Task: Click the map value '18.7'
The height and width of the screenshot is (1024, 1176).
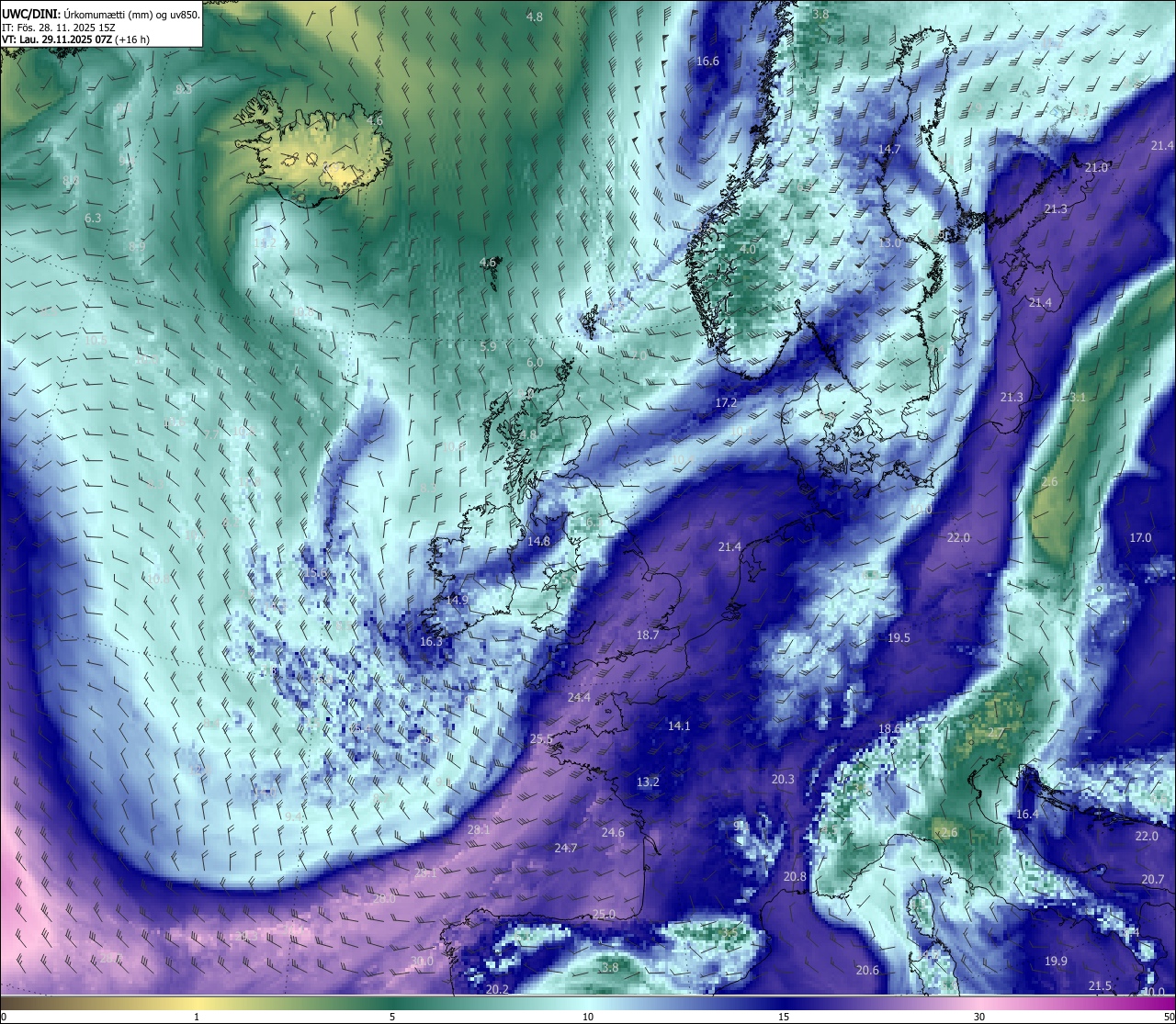Action: (648, 636)
